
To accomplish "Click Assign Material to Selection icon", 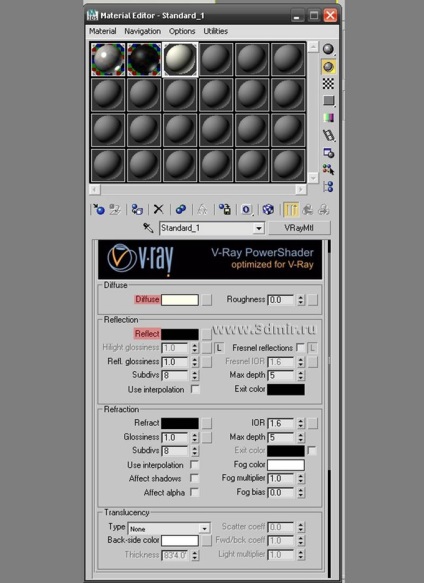I will click(137, 209).
